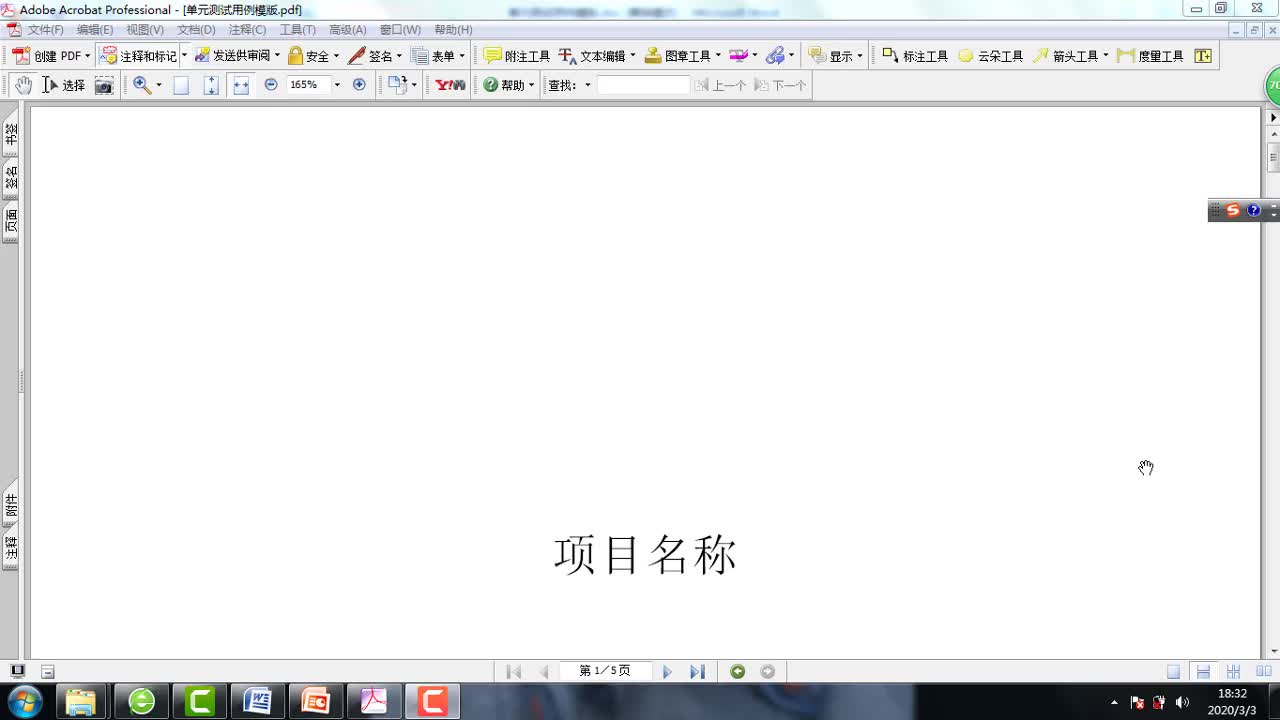Toggle Fit Width view
Image resolution: width=1280 pixels, height=720 pixels.
(240, 85)
